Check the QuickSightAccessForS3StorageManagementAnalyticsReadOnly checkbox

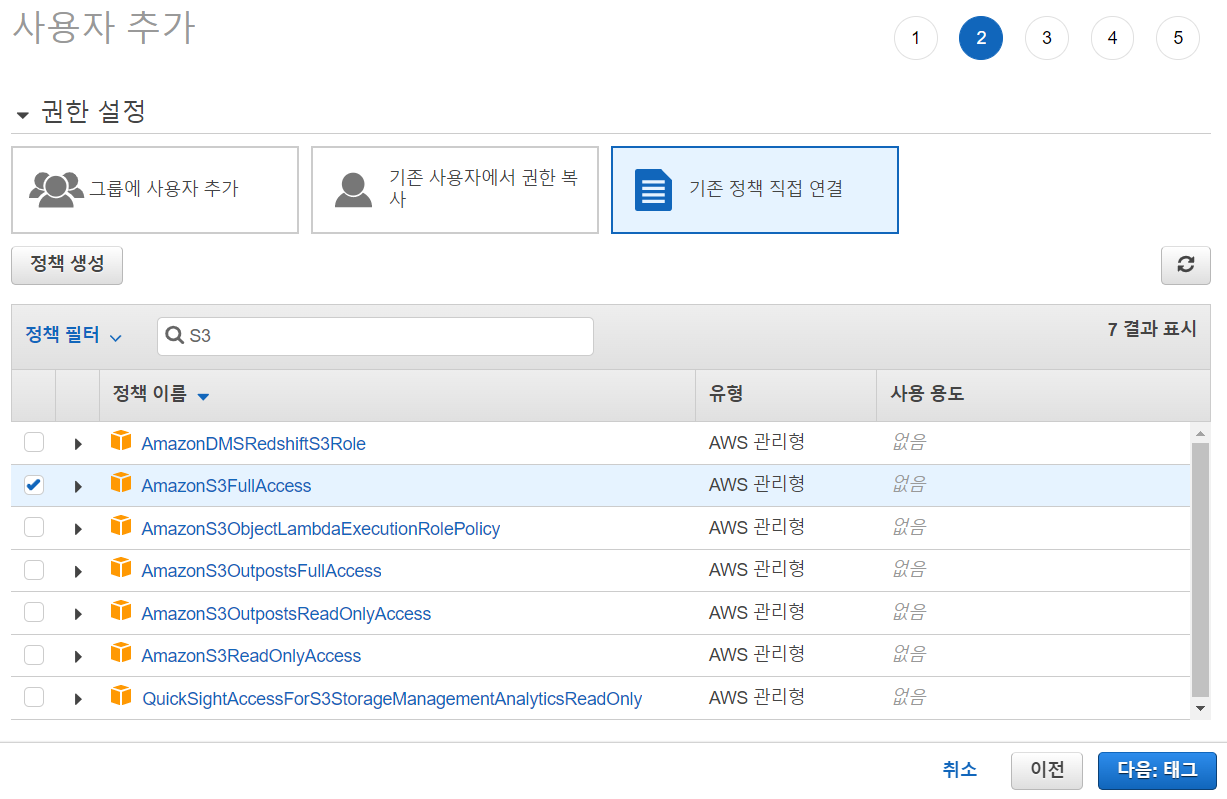[x=34, y=697]
